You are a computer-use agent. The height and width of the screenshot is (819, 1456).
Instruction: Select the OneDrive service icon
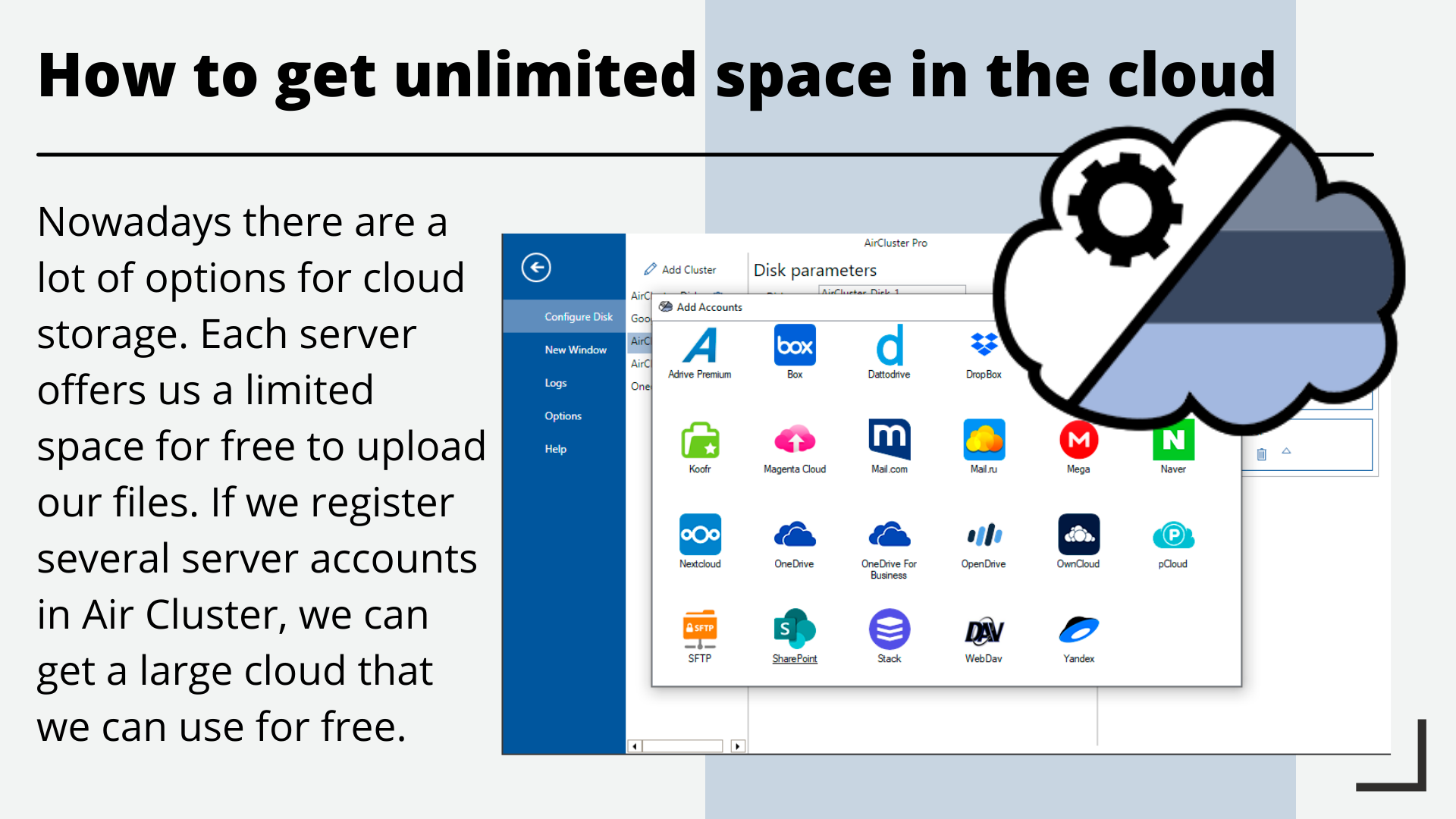tap(794, 535)
